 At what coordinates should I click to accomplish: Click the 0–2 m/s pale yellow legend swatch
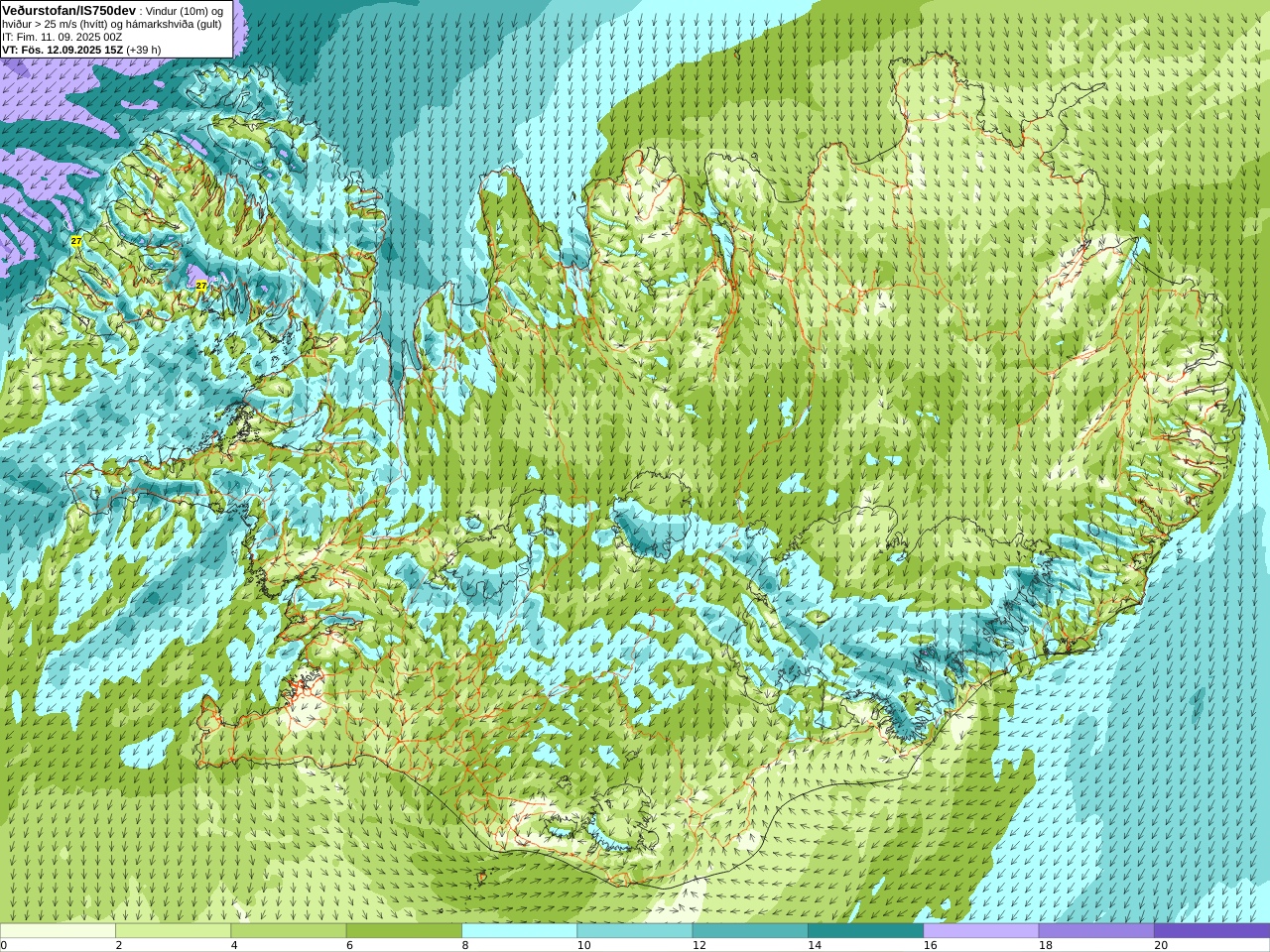tap(58, 931)
